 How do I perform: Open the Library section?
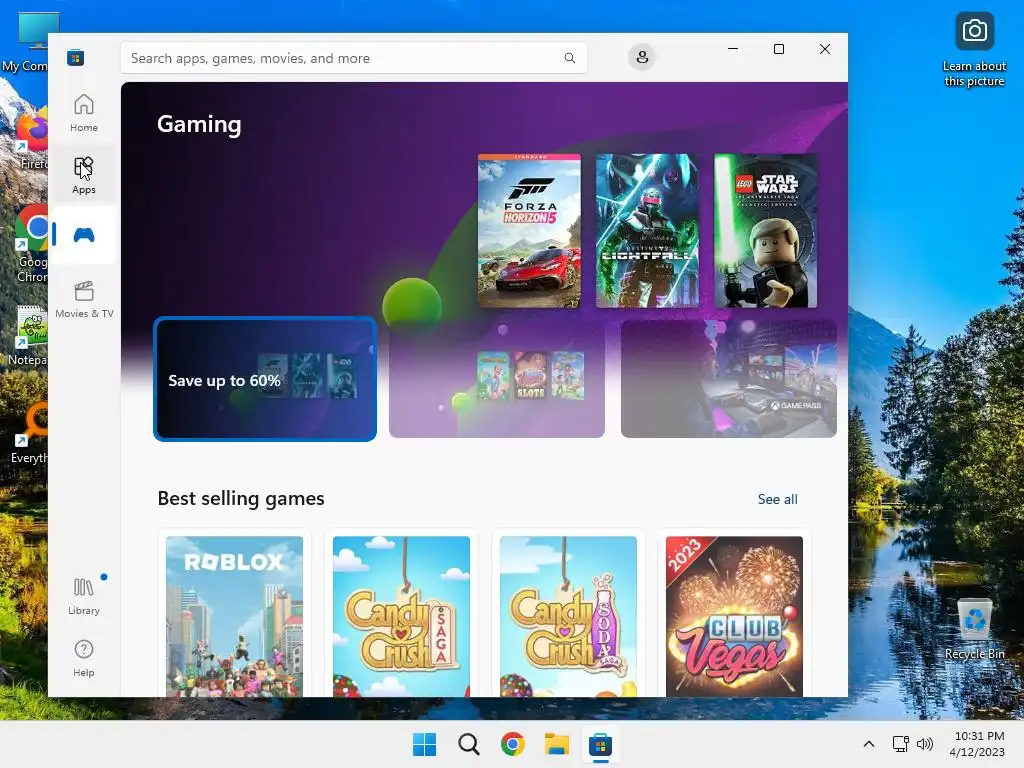click(84, 596)
